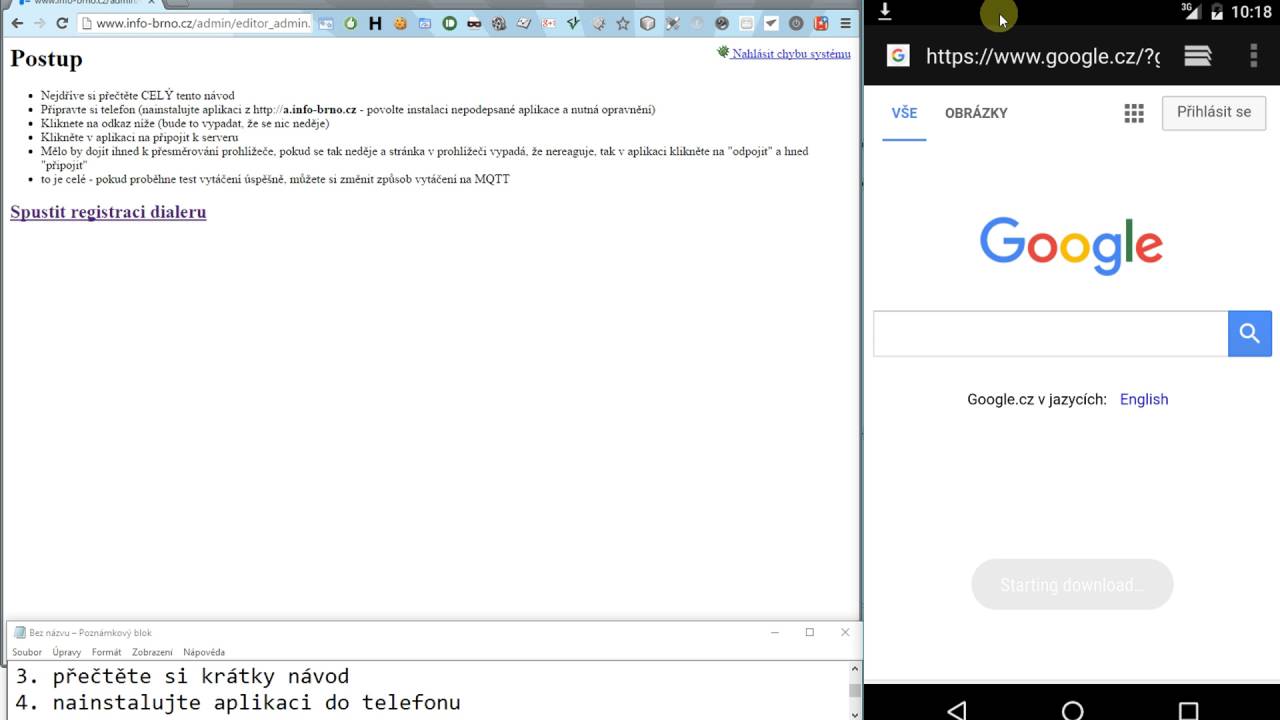1280x720 pixels.
Task: Tap the blue Google search magnifier button
Action: click(1250, 334)
